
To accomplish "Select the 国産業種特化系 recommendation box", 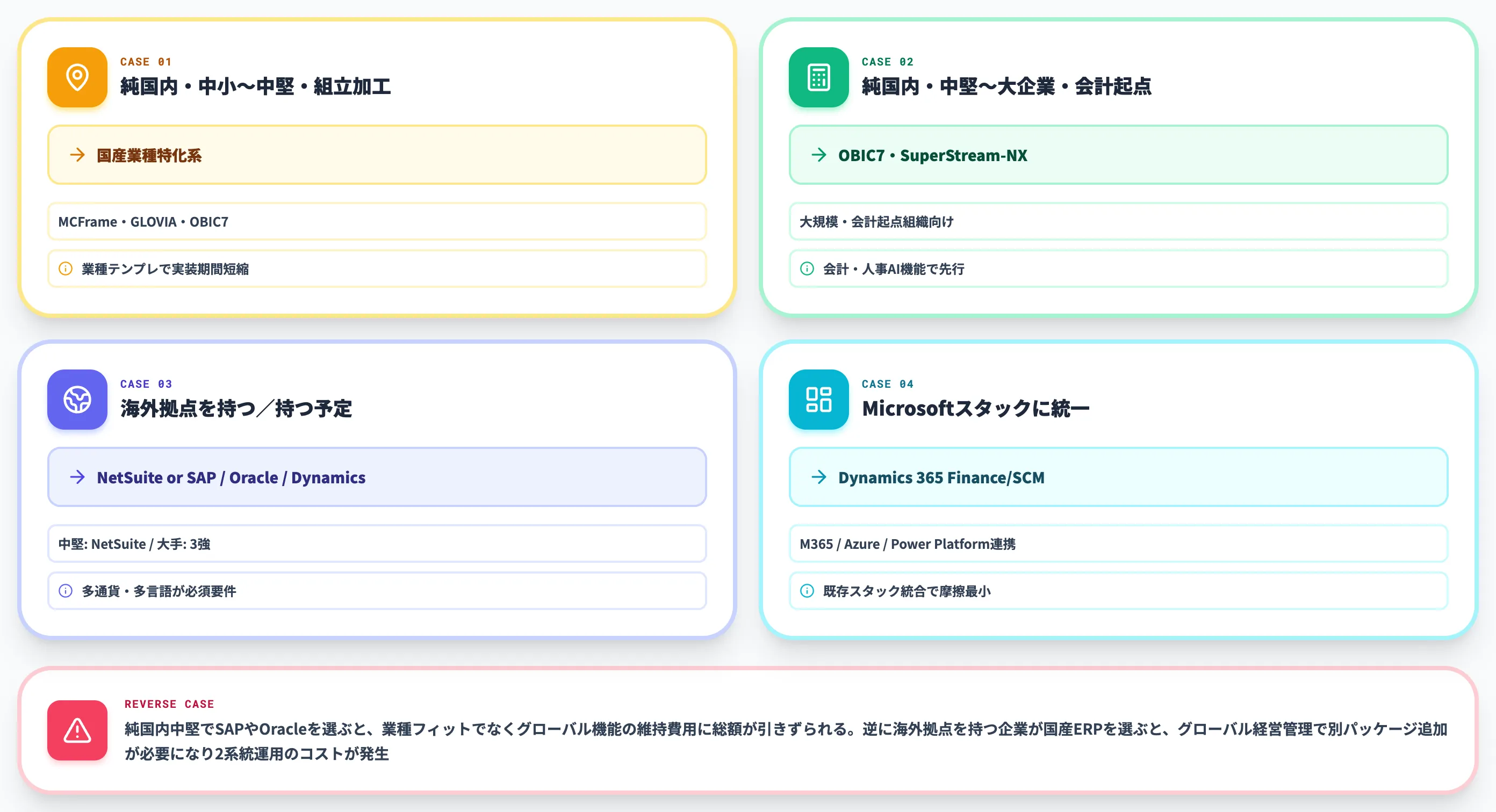I will coord(377,155).
